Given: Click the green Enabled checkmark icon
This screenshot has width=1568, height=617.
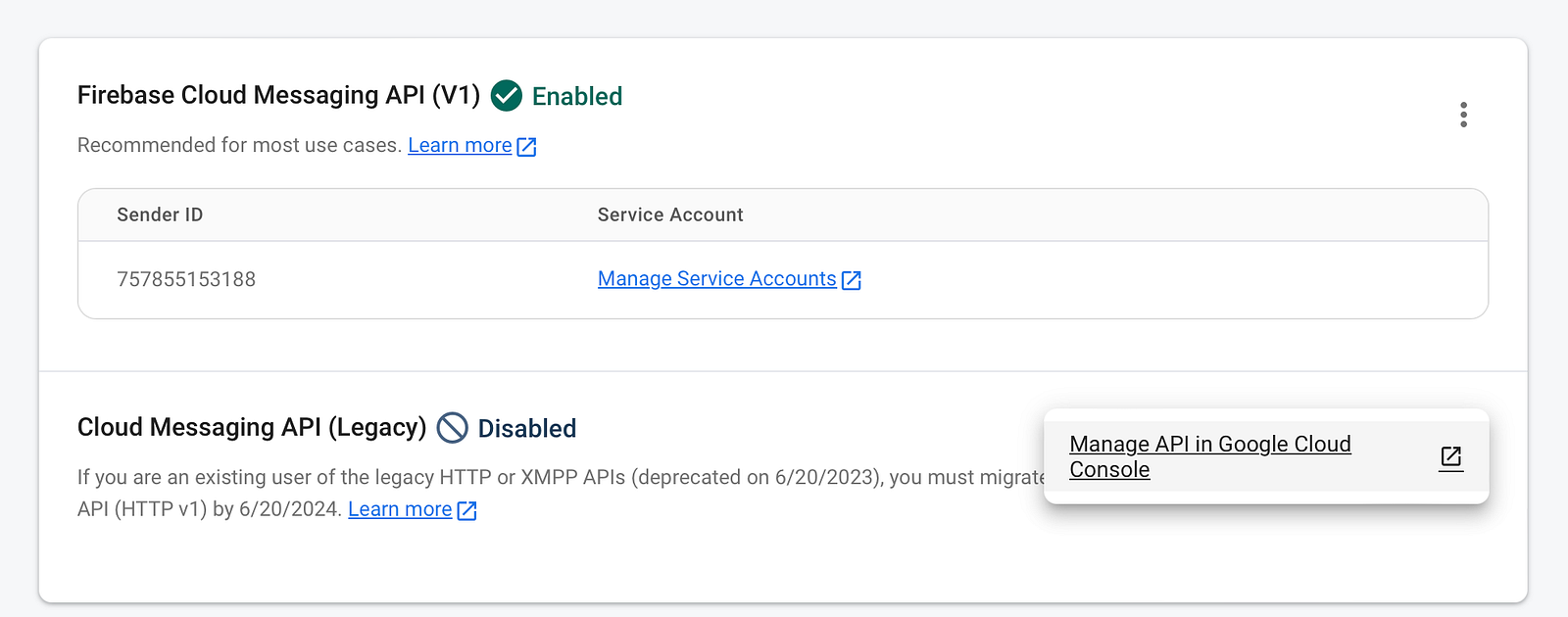Looking at the screenshot, I should pos(506,96).
